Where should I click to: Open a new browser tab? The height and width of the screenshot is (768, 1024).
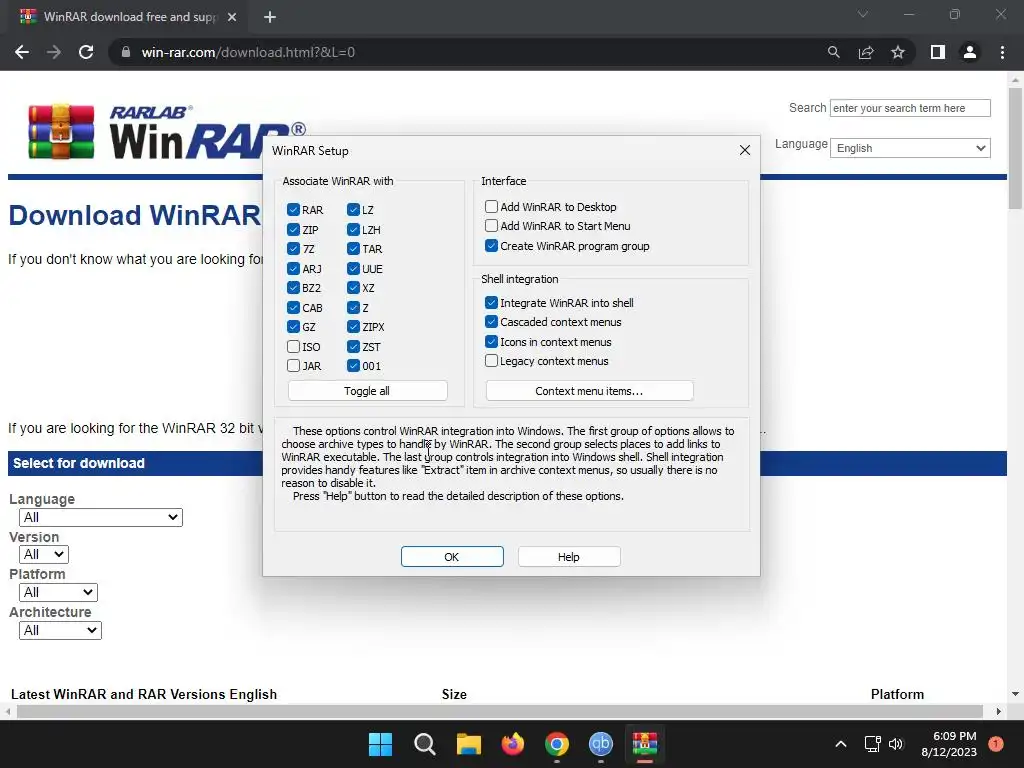click(270, 17)
